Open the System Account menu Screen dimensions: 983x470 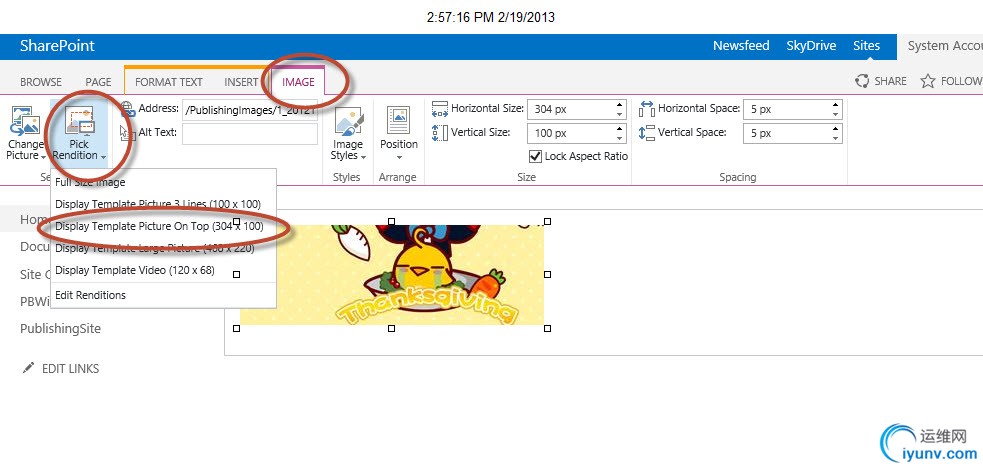[x=945, y=46]
